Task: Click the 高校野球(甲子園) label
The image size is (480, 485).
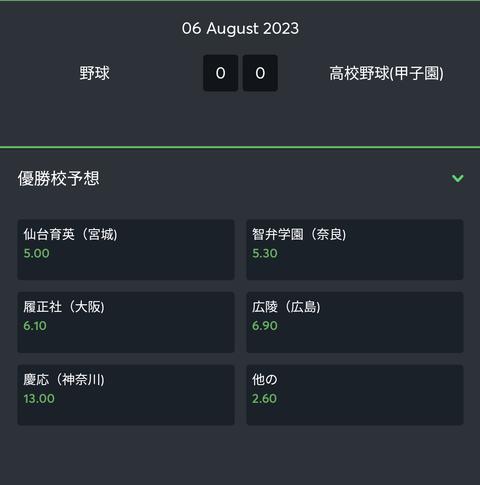Action: click(386, 73)
